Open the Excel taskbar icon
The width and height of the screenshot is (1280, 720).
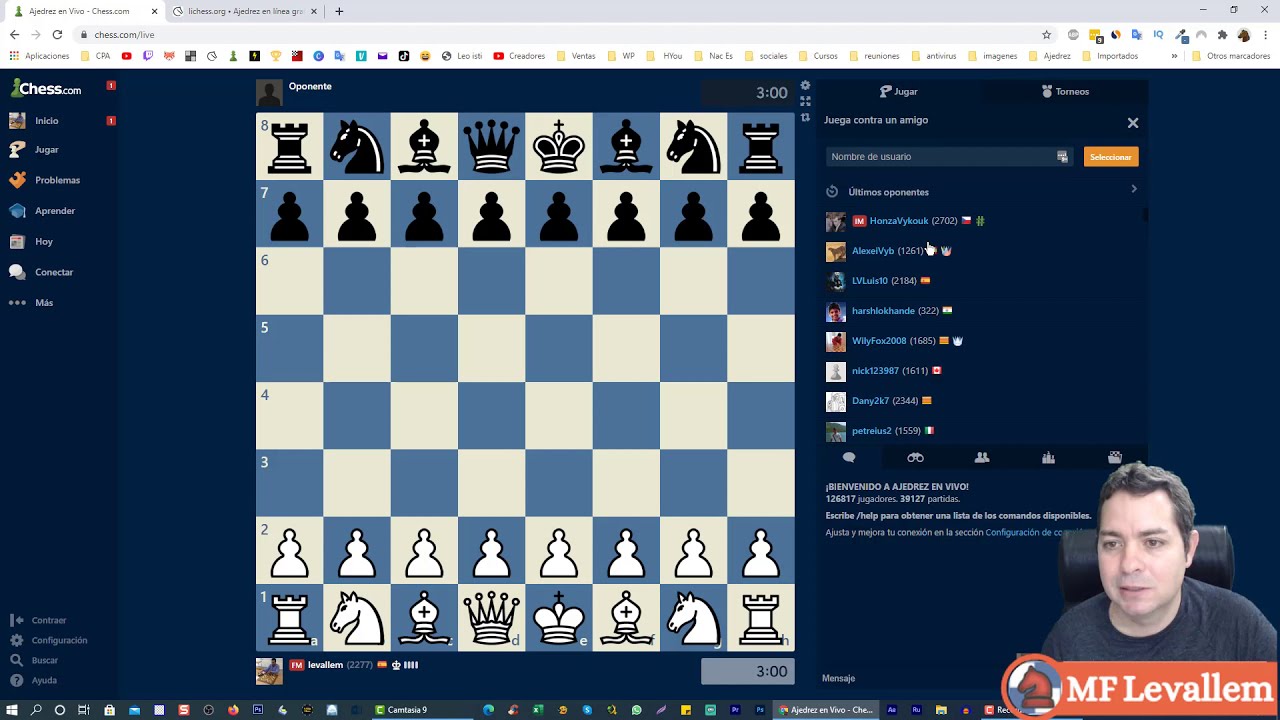[x=538, y=710]
